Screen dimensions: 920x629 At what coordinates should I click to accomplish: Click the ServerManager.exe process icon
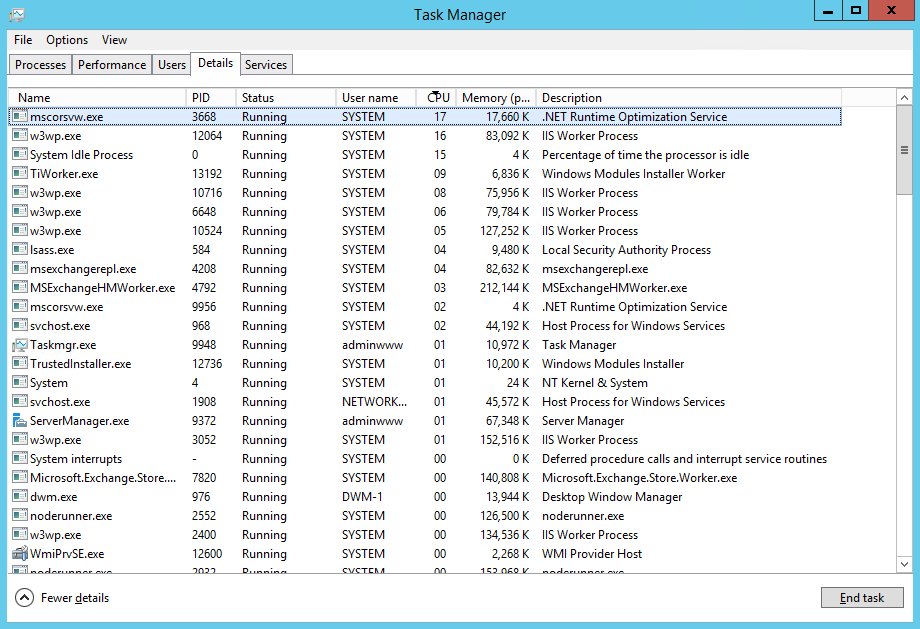[20, 421]
